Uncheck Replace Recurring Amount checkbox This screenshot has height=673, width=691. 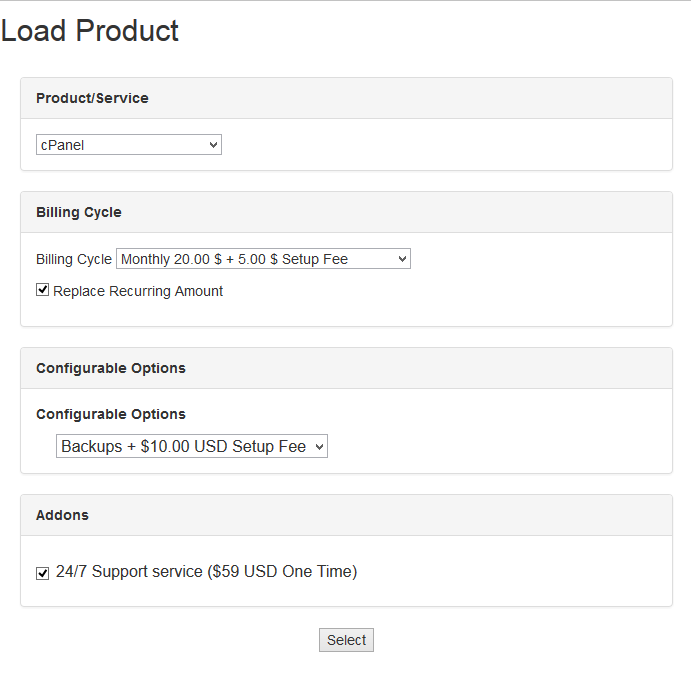tap(42, 290)
